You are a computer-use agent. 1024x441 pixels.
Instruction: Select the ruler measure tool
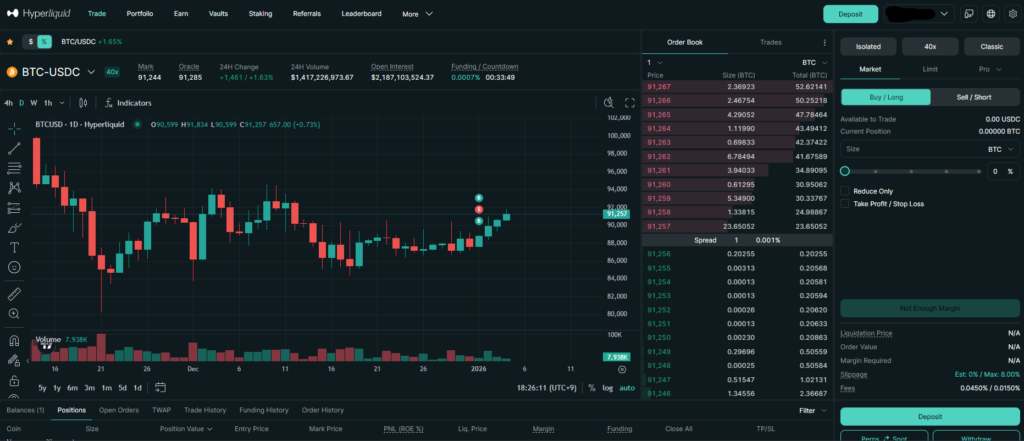pyautogui.click(x=14, y=294)
